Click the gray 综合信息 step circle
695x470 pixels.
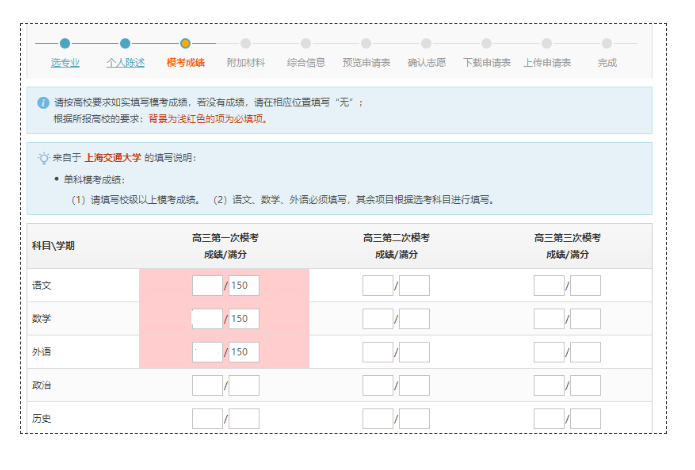306,43
